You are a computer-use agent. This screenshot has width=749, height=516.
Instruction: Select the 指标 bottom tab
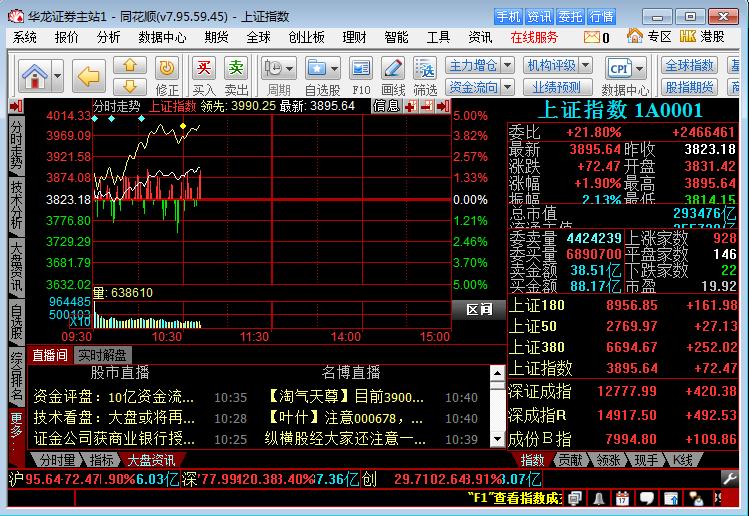coord(101,460)
